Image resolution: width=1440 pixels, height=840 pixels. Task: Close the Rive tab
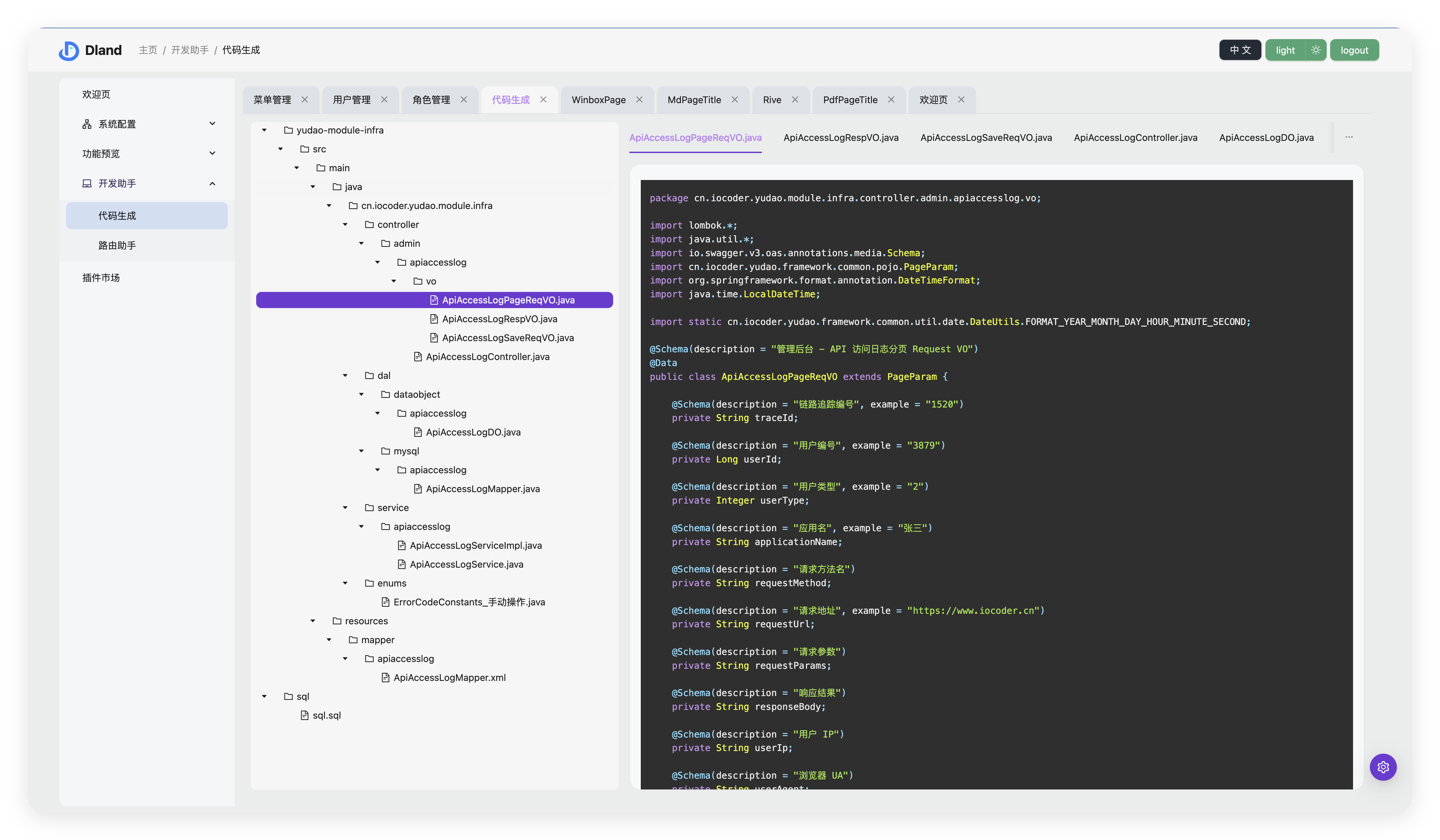click(795, 99)
